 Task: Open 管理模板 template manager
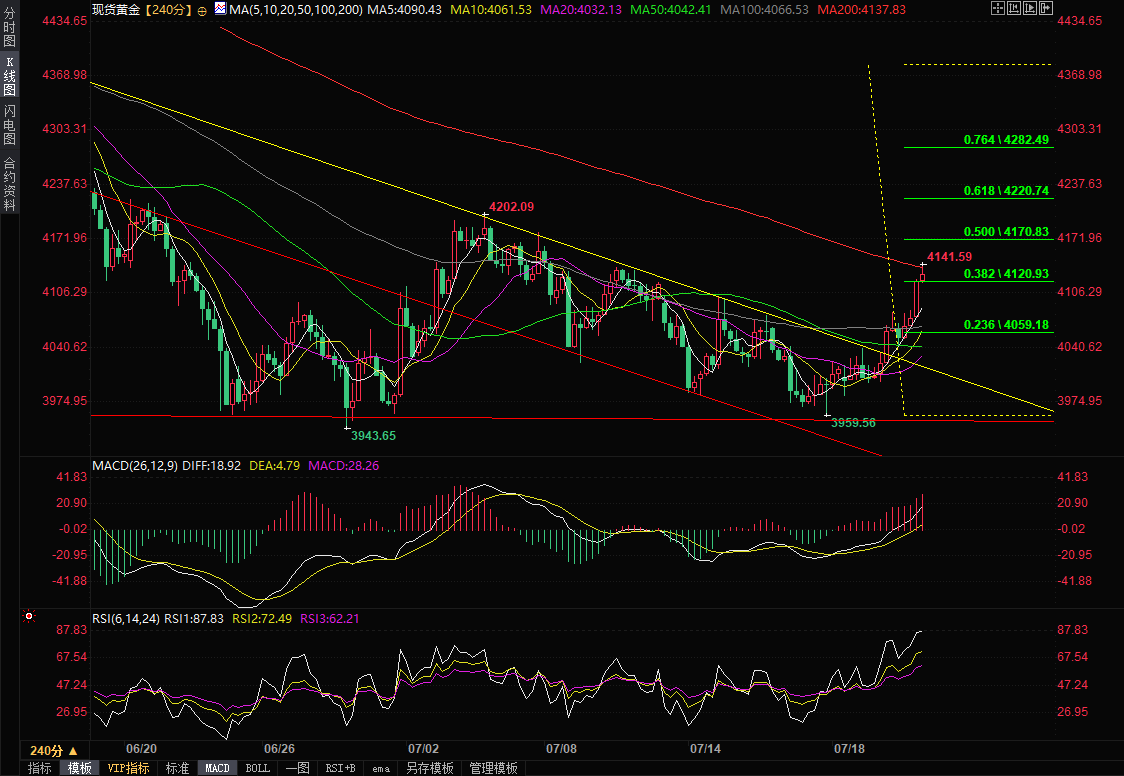[x=493, y=768]
